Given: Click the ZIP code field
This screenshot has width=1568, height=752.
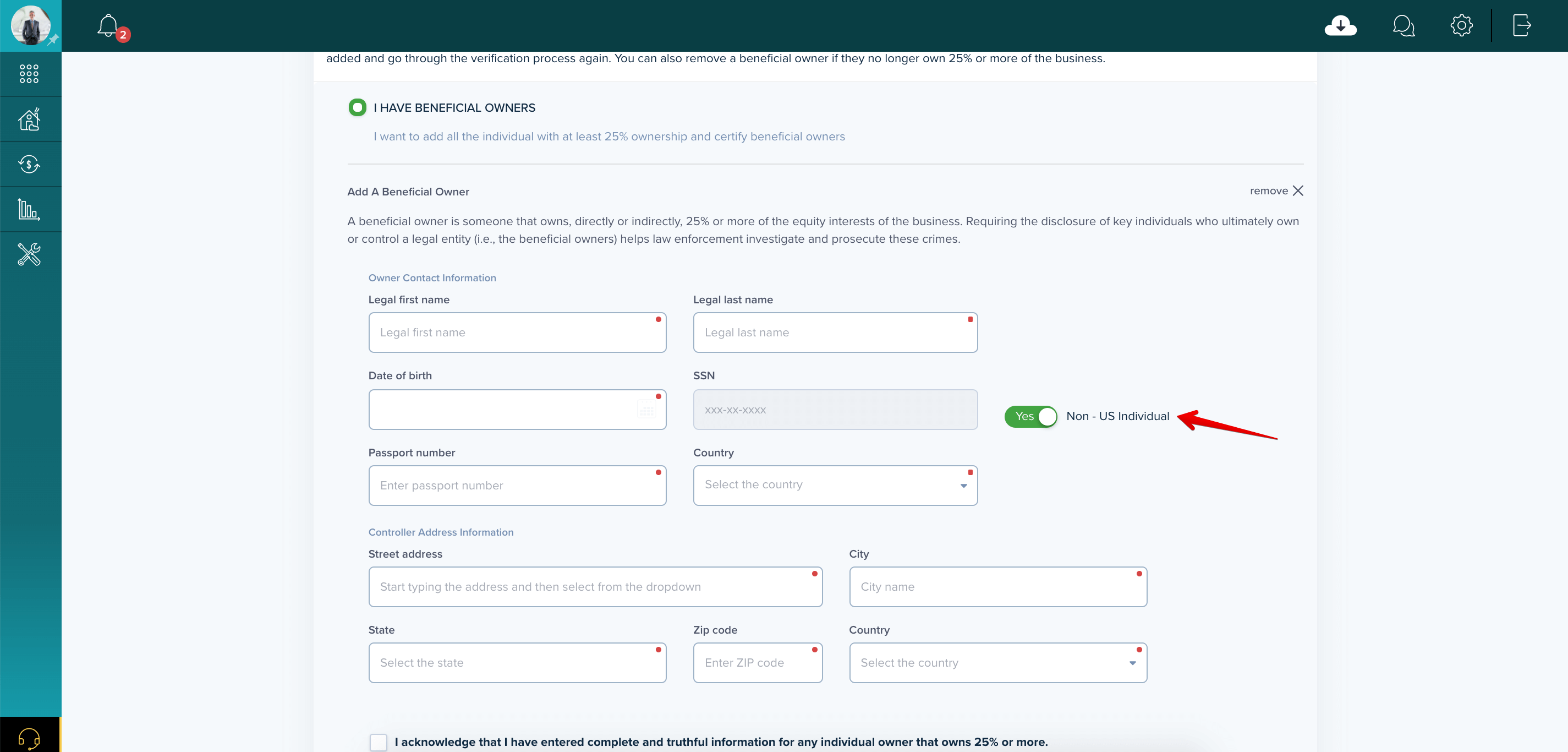Looking at the screenshot, I should click(x=757, y=662).
